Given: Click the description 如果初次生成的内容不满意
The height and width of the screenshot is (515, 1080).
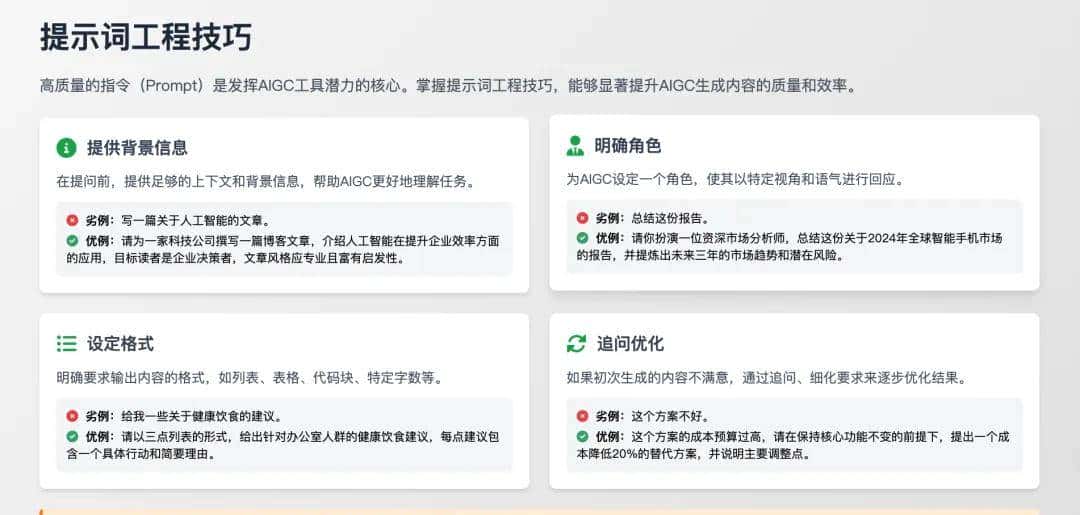Looking at the screenshot, I should click(x=767, y=378).
